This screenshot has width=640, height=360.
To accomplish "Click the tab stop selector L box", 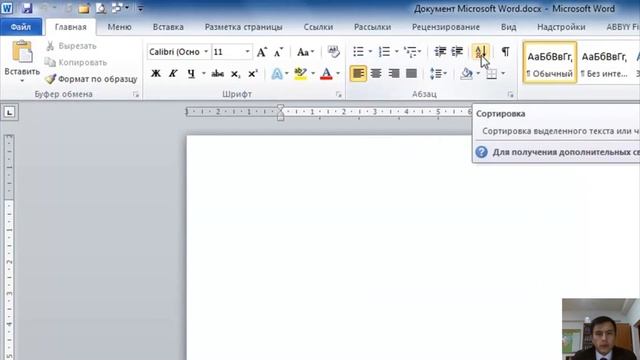I will [x=9, y=112].
